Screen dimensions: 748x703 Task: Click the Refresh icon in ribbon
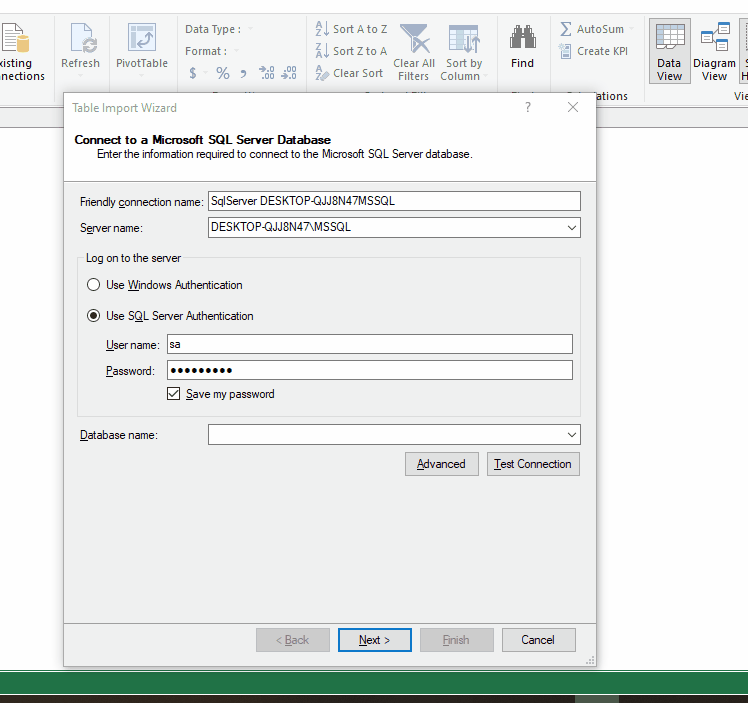pyautogui.click(x=83, y=38)
